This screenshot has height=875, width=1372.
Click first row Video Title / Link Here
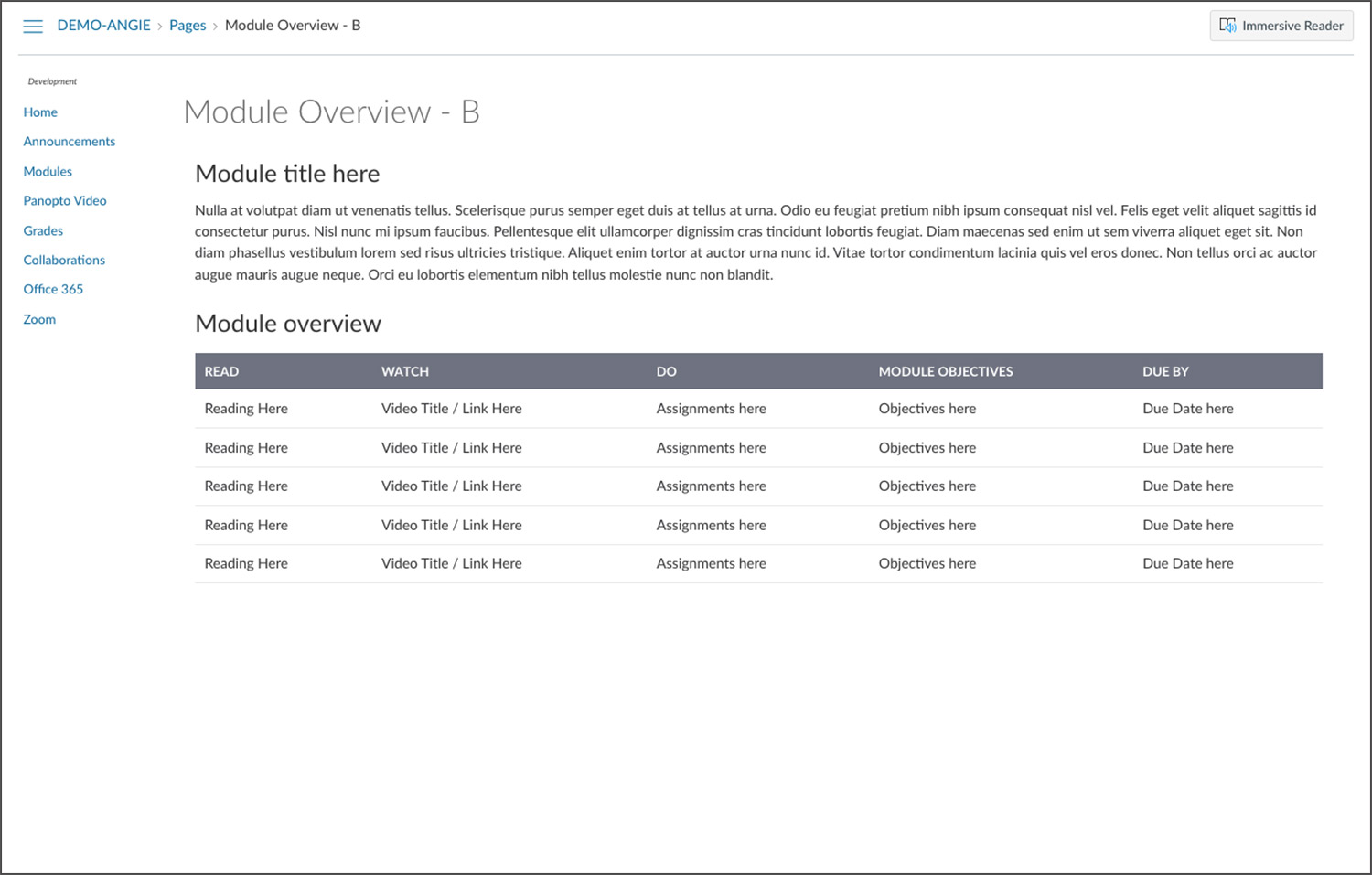(452, 409)
